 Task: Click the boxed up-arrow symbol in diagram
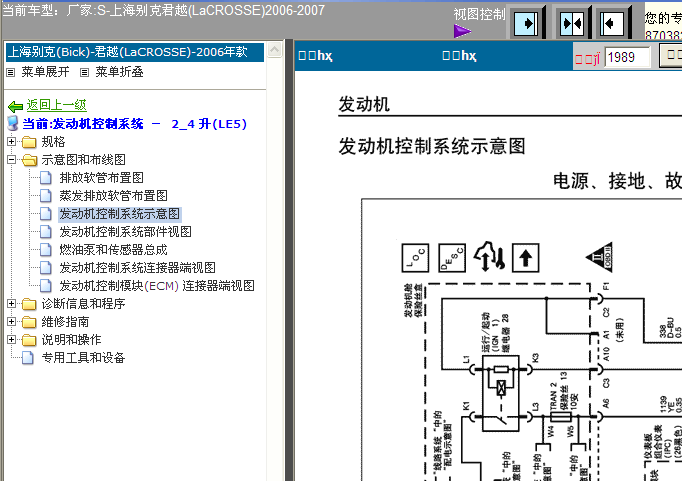[526, 258]
